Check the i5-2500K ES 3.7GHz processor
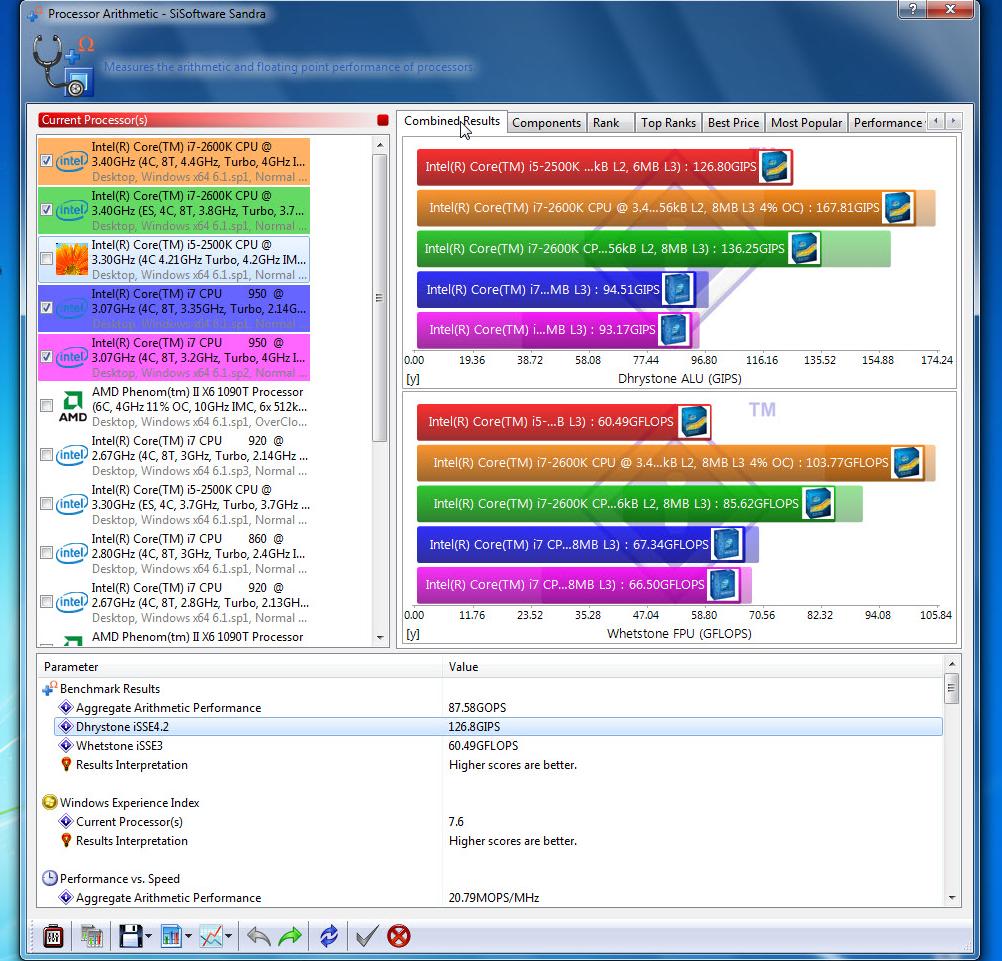 [x=46, y=504]
